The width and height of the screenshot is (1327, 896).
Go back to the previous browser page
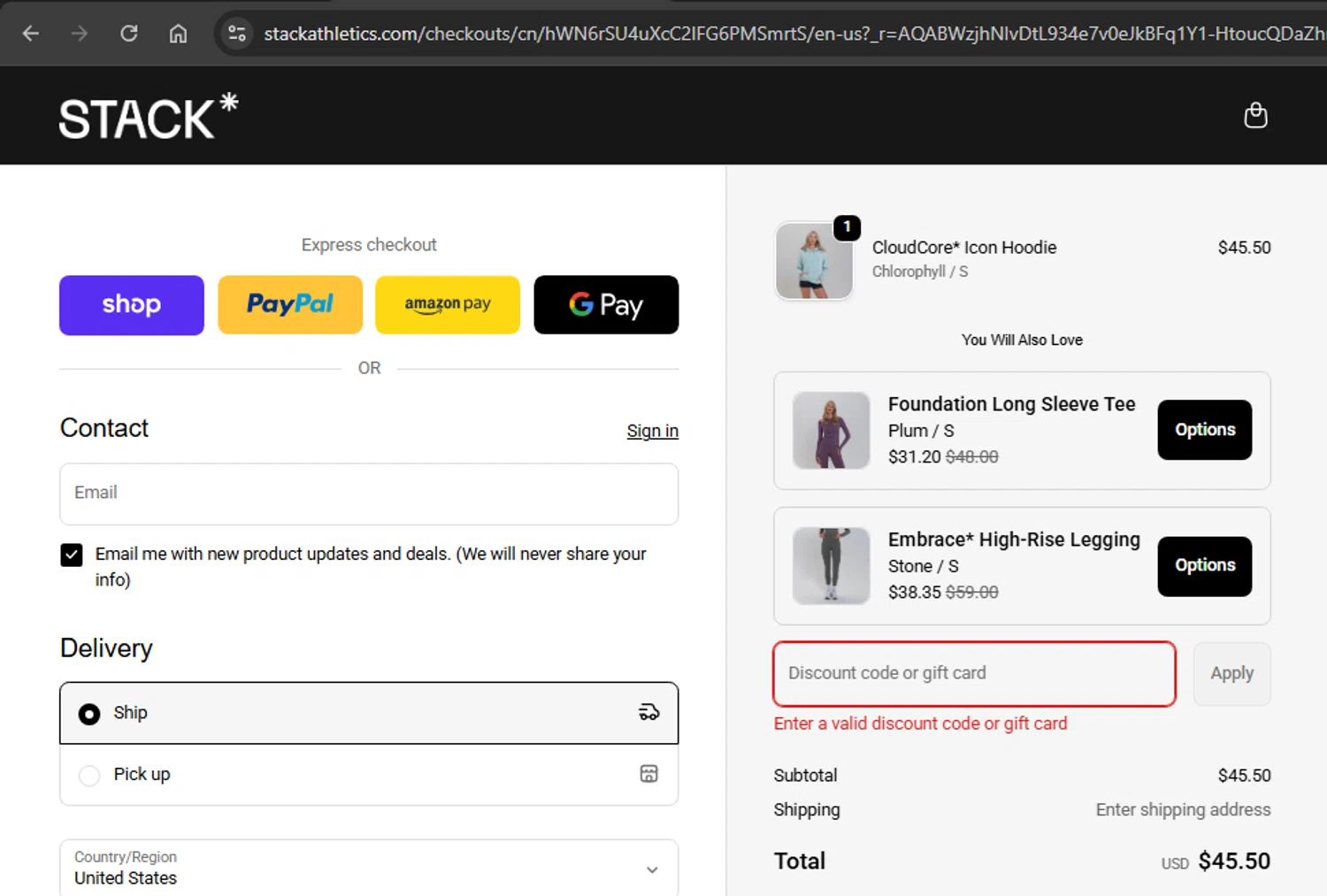pyautogui.click(x=31, y=34)
